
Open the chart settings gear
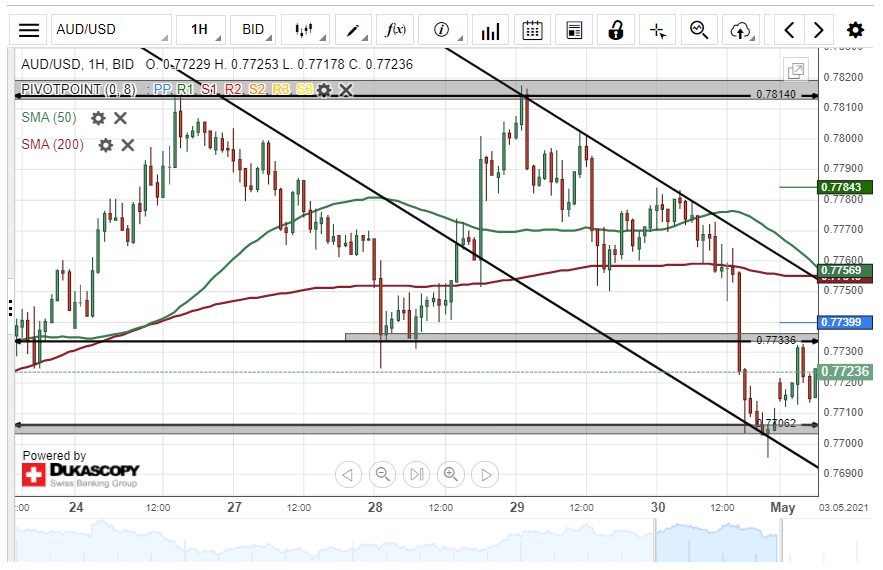(x=855, y=30)
